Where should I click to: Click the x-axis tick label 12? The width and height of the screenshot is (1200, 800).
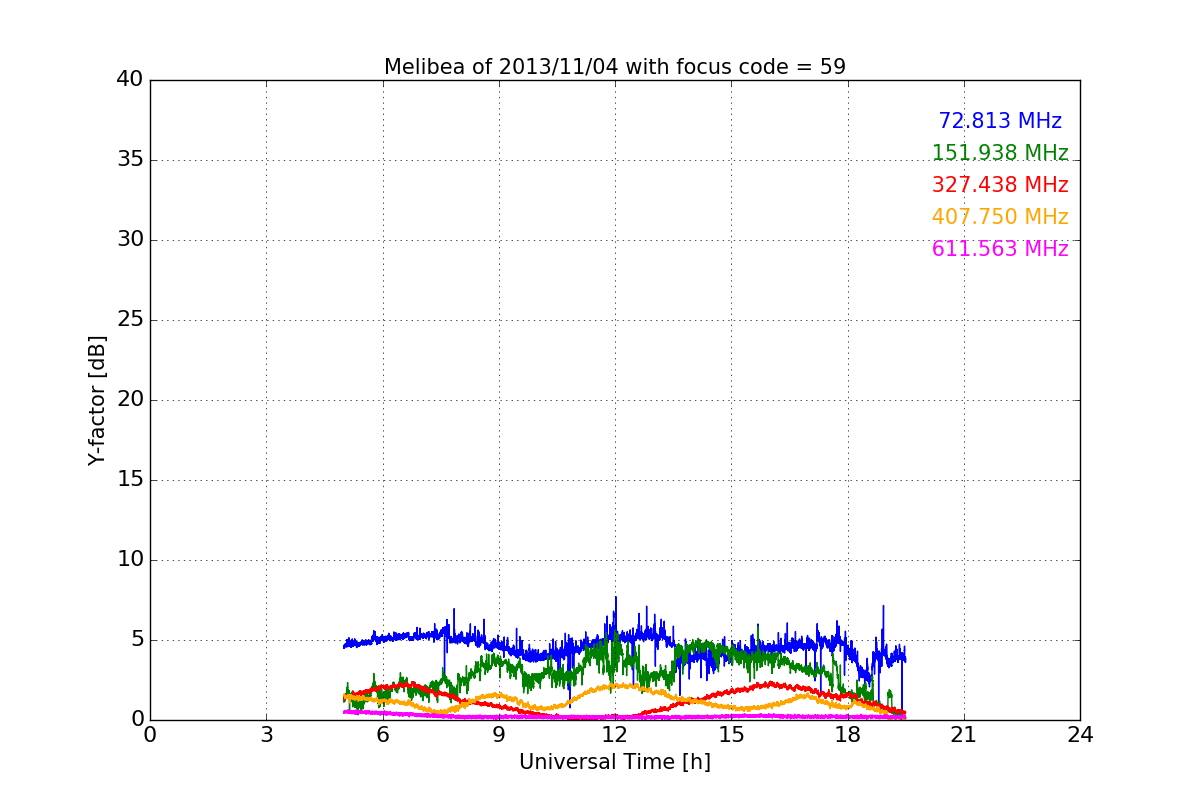[x=615, y=735]
